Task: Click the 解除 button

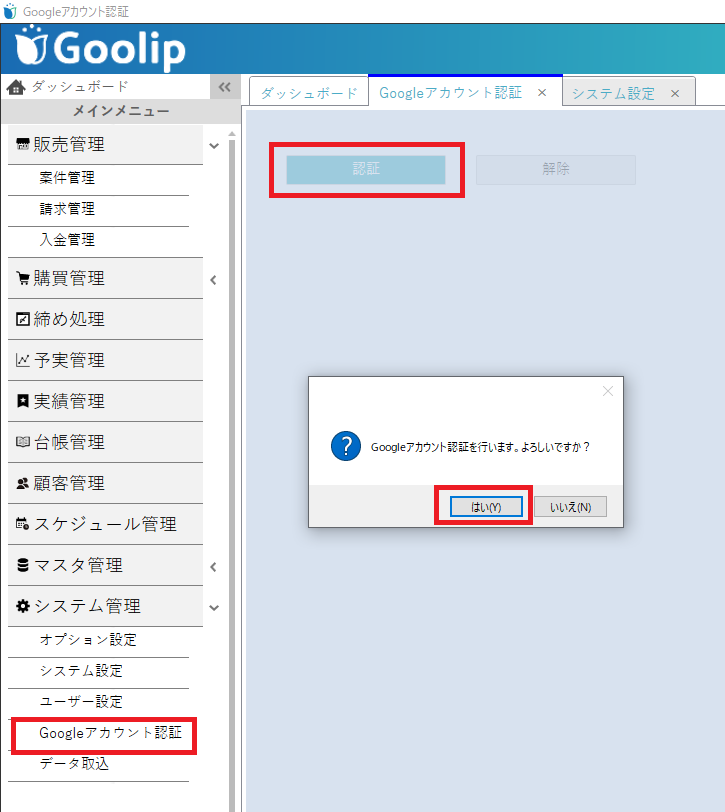Action: point(556,169)
